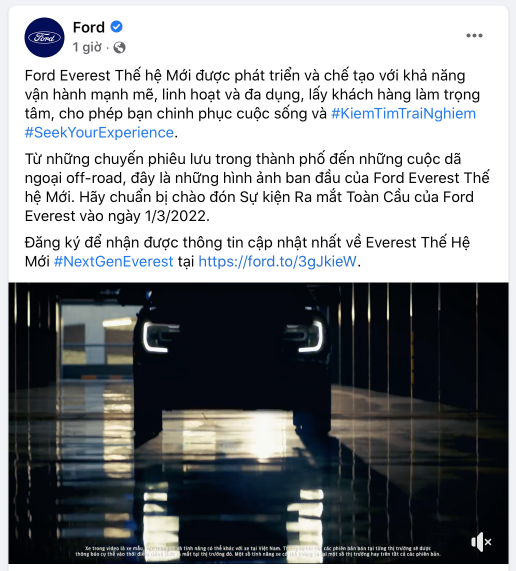Open the https://ford.to/3gJkieW link

click(x=277, y=261)
